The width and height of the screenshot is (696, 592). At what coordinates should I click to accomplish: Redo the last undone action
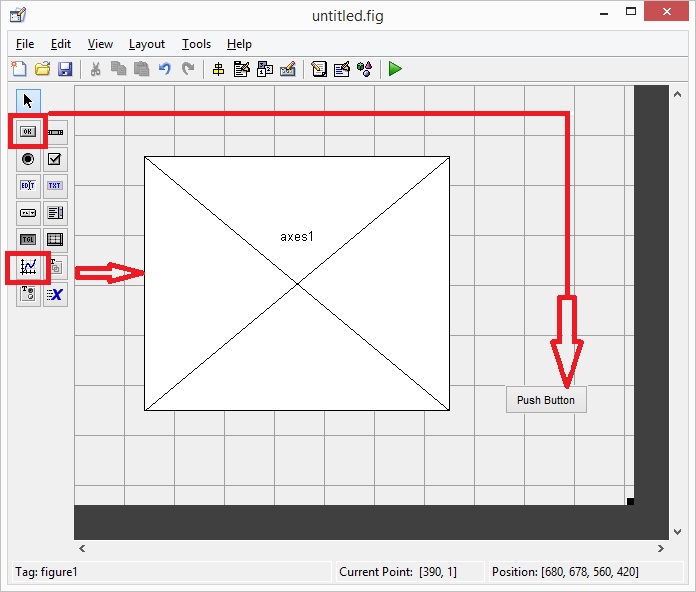pos(188,69)
